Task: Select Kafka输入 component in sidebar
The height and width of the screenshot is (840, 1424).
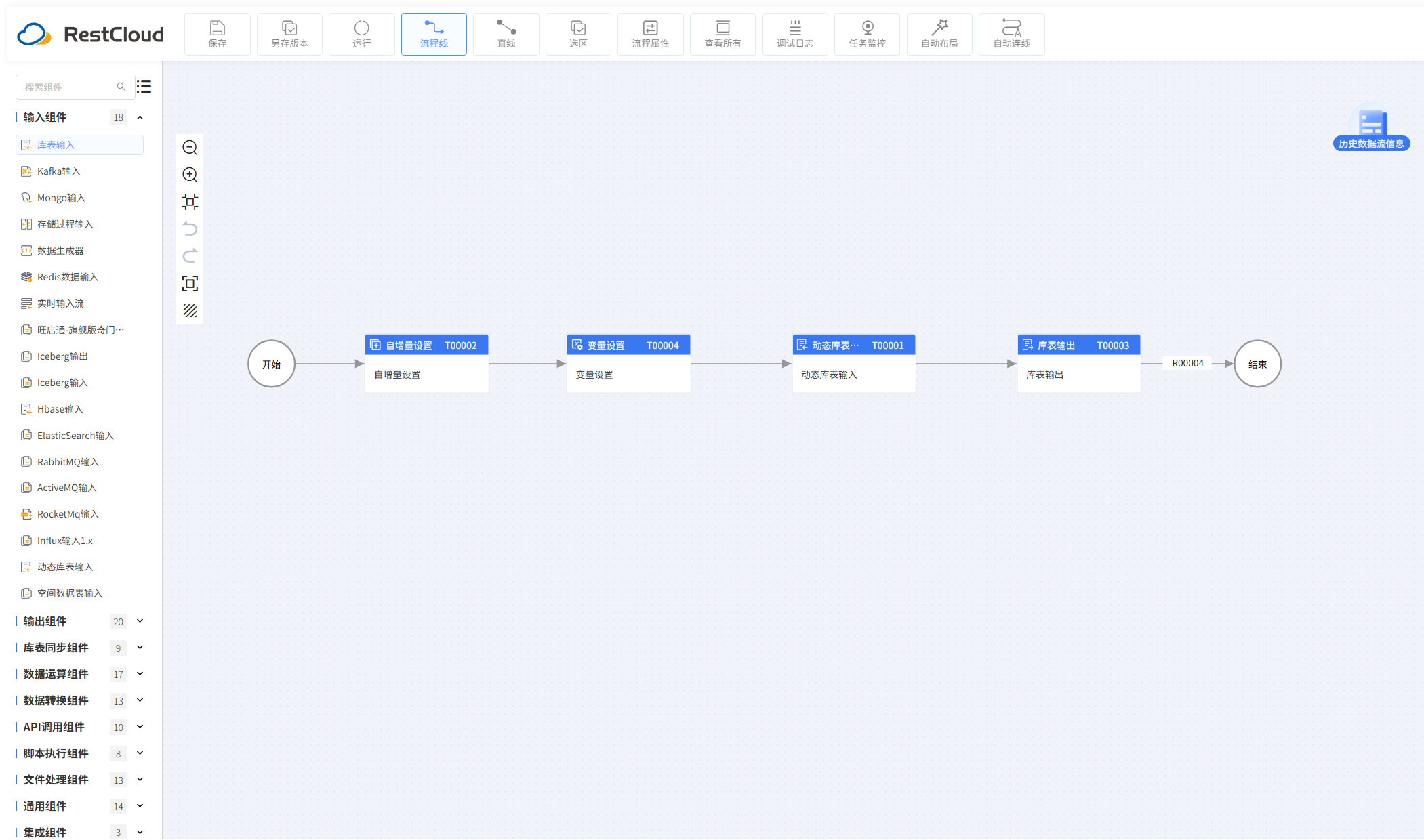Action: pyautogui.click(x=58, y=171)
